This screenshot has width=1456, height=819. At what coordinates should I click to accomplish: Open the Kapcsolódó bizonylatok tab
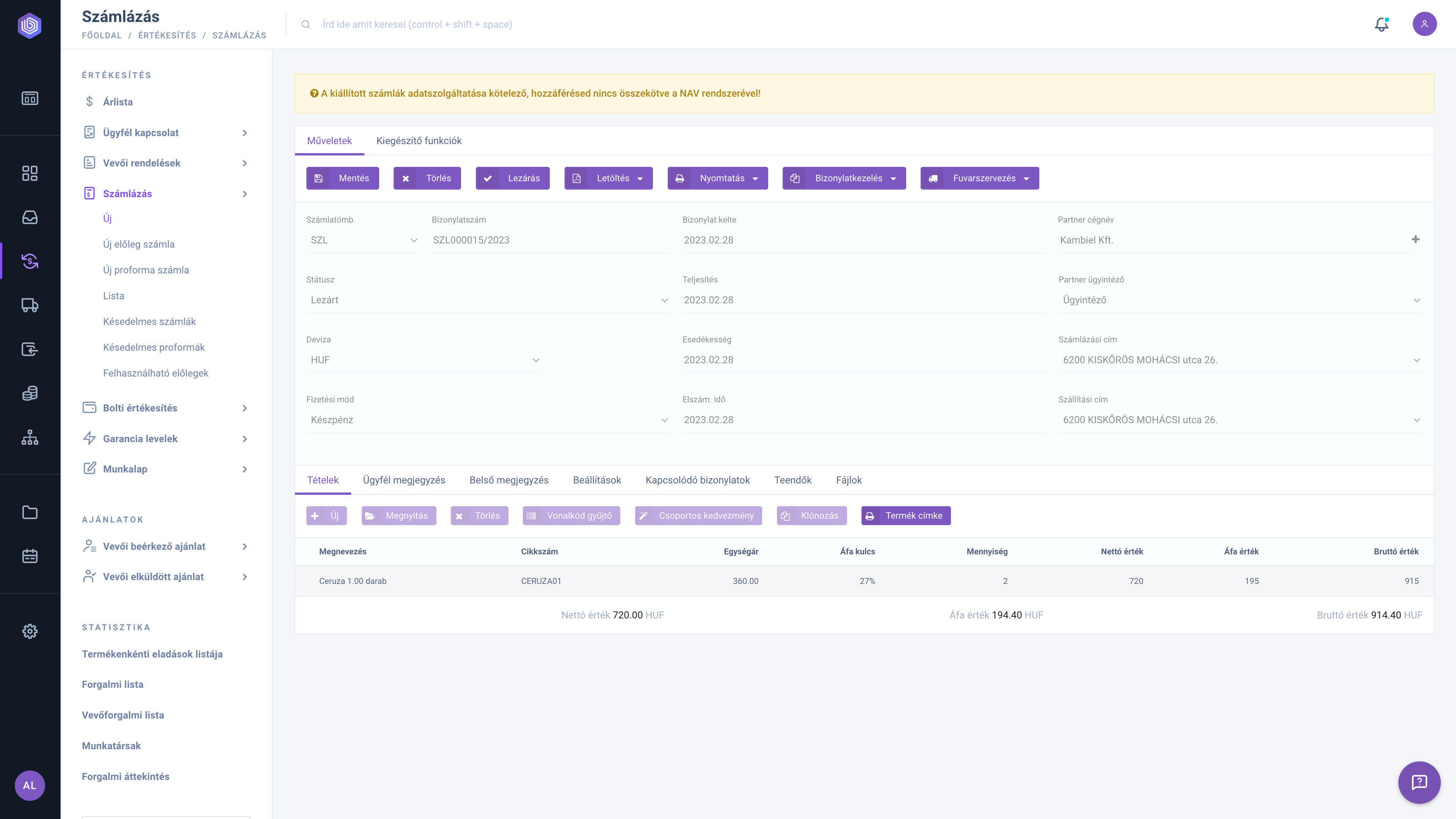[x=698, y=480]
